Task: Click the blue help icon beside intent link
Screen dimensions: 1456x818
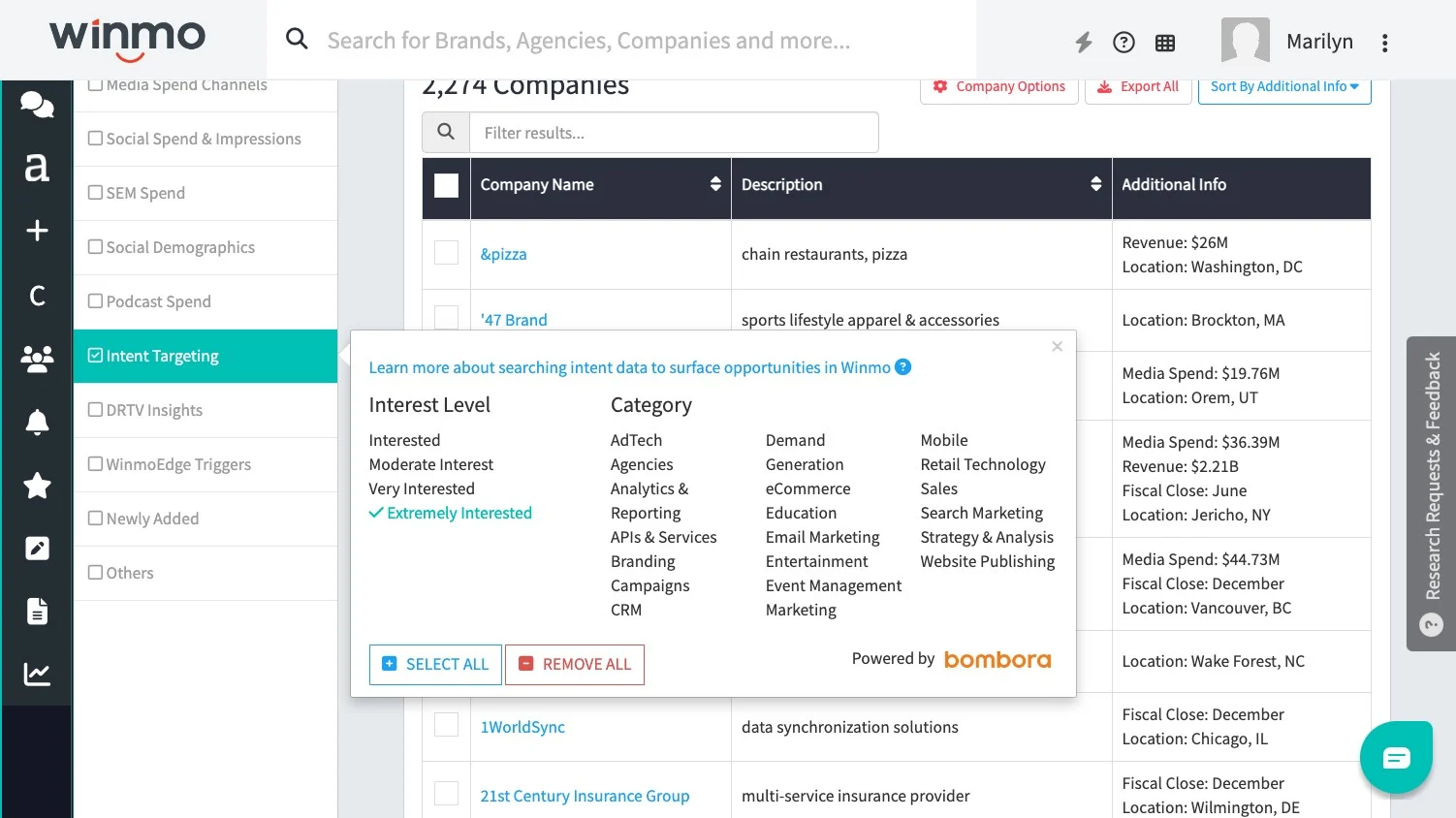Action: point(902,366)
